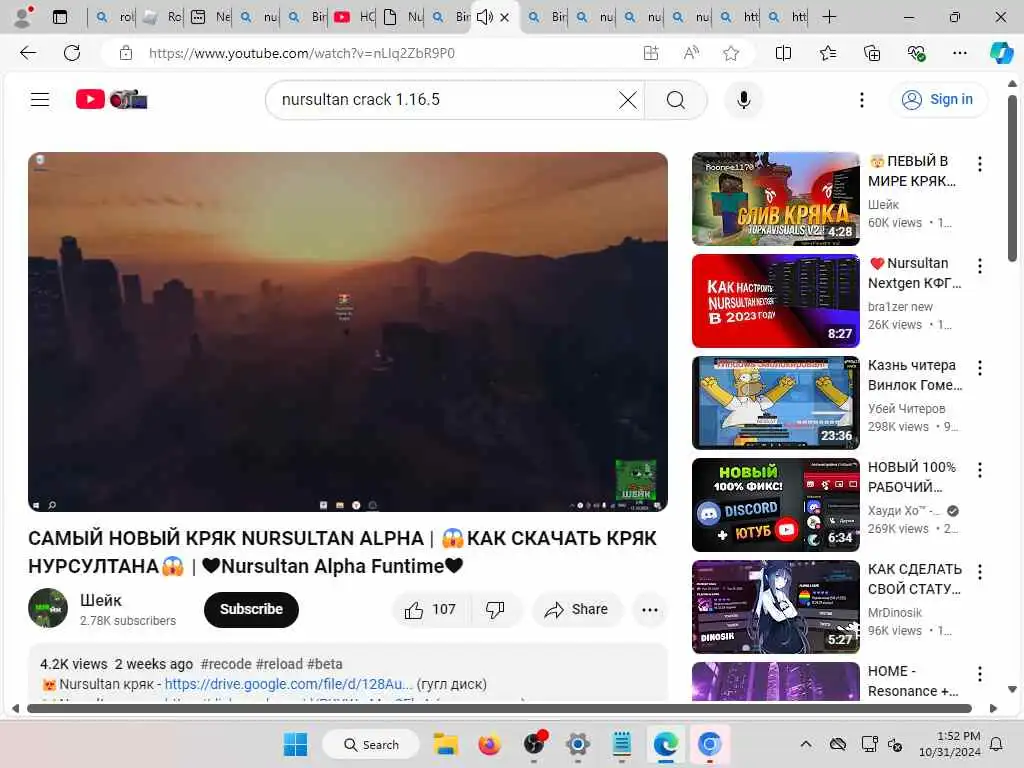
Task: Start voice search with microphone icon
Action: 743,100
